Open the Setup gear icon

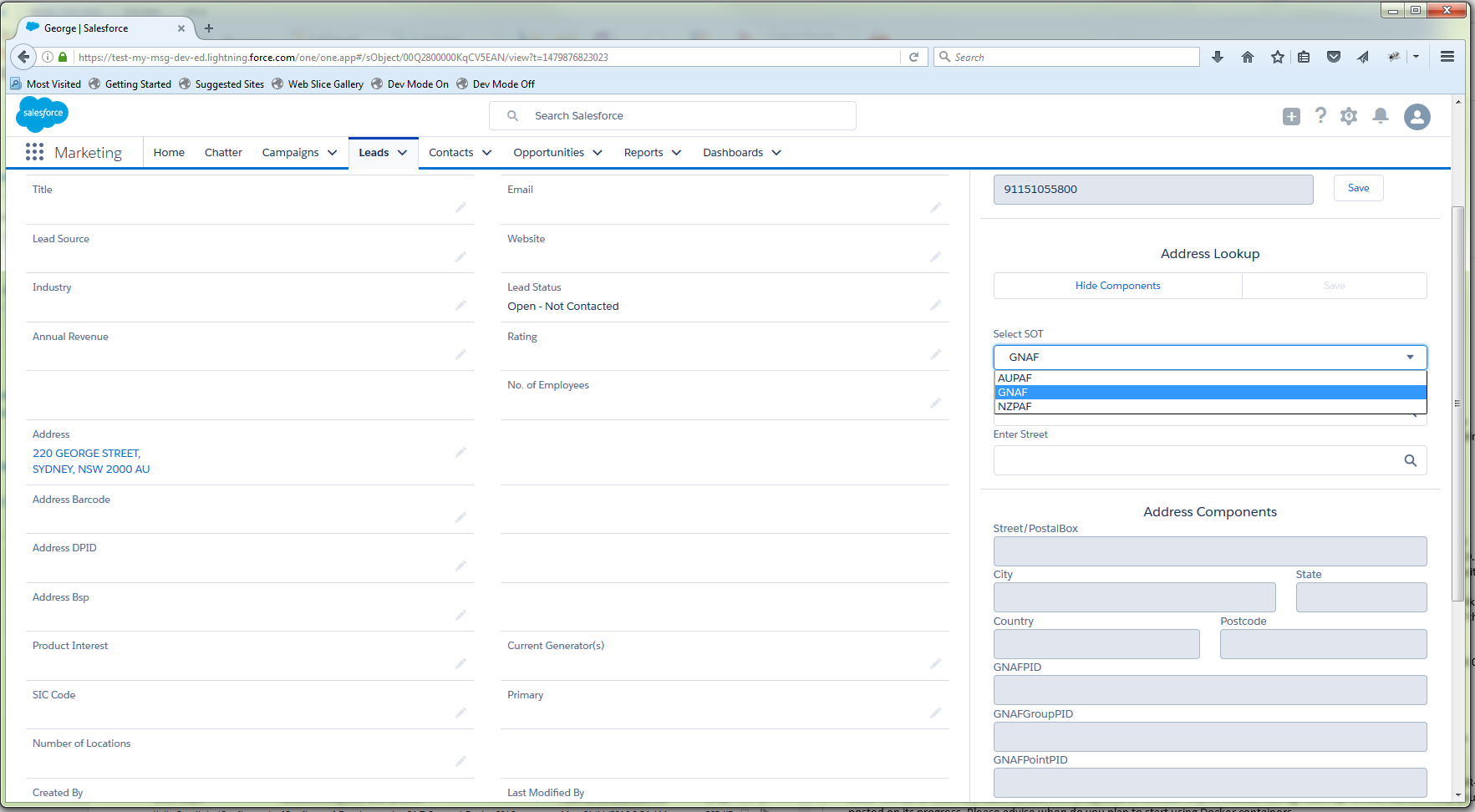[1349, 116]
